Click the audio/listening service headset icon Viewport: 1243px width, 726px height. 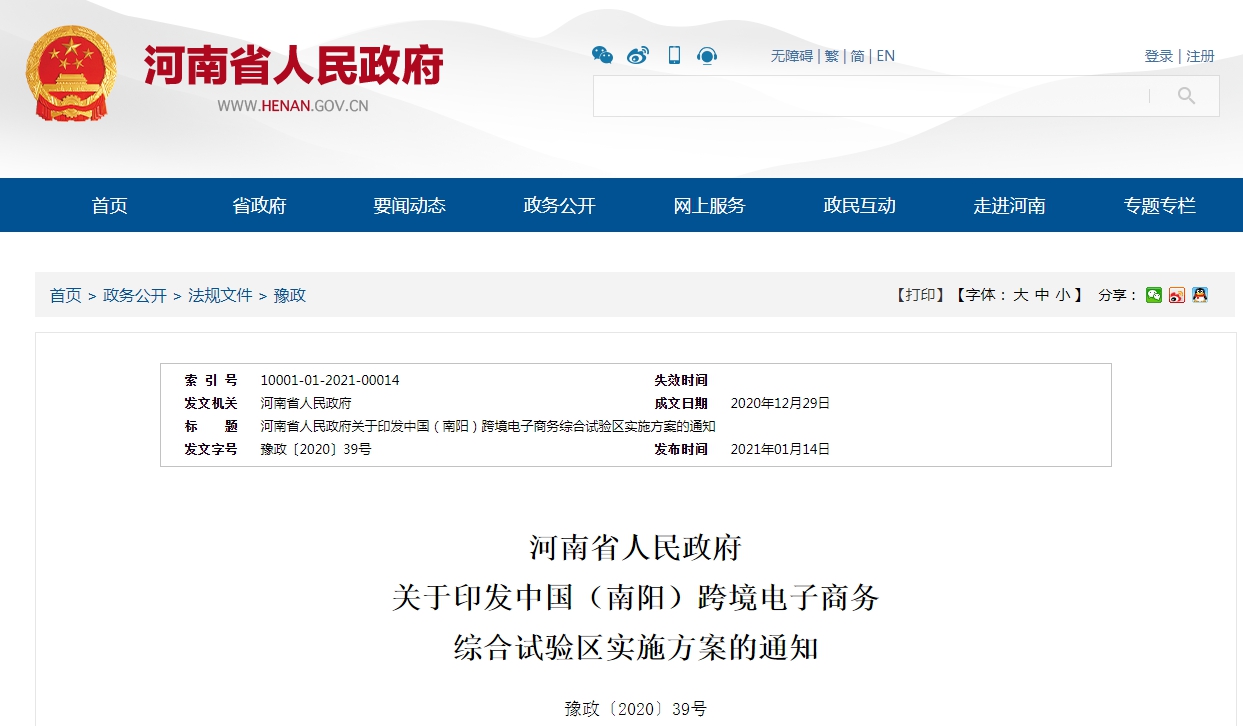pos(708,56)
